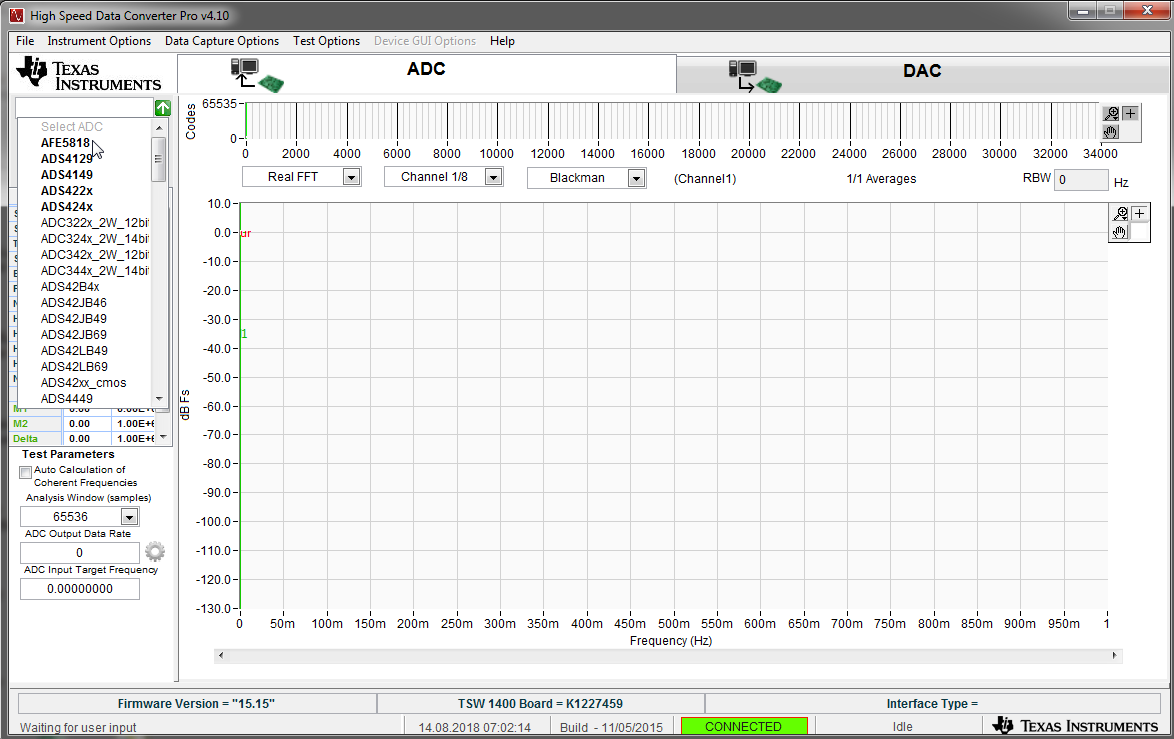Click ADC Input Target Frequency field
Screen dimensions: 1174x739
point(79,589)
